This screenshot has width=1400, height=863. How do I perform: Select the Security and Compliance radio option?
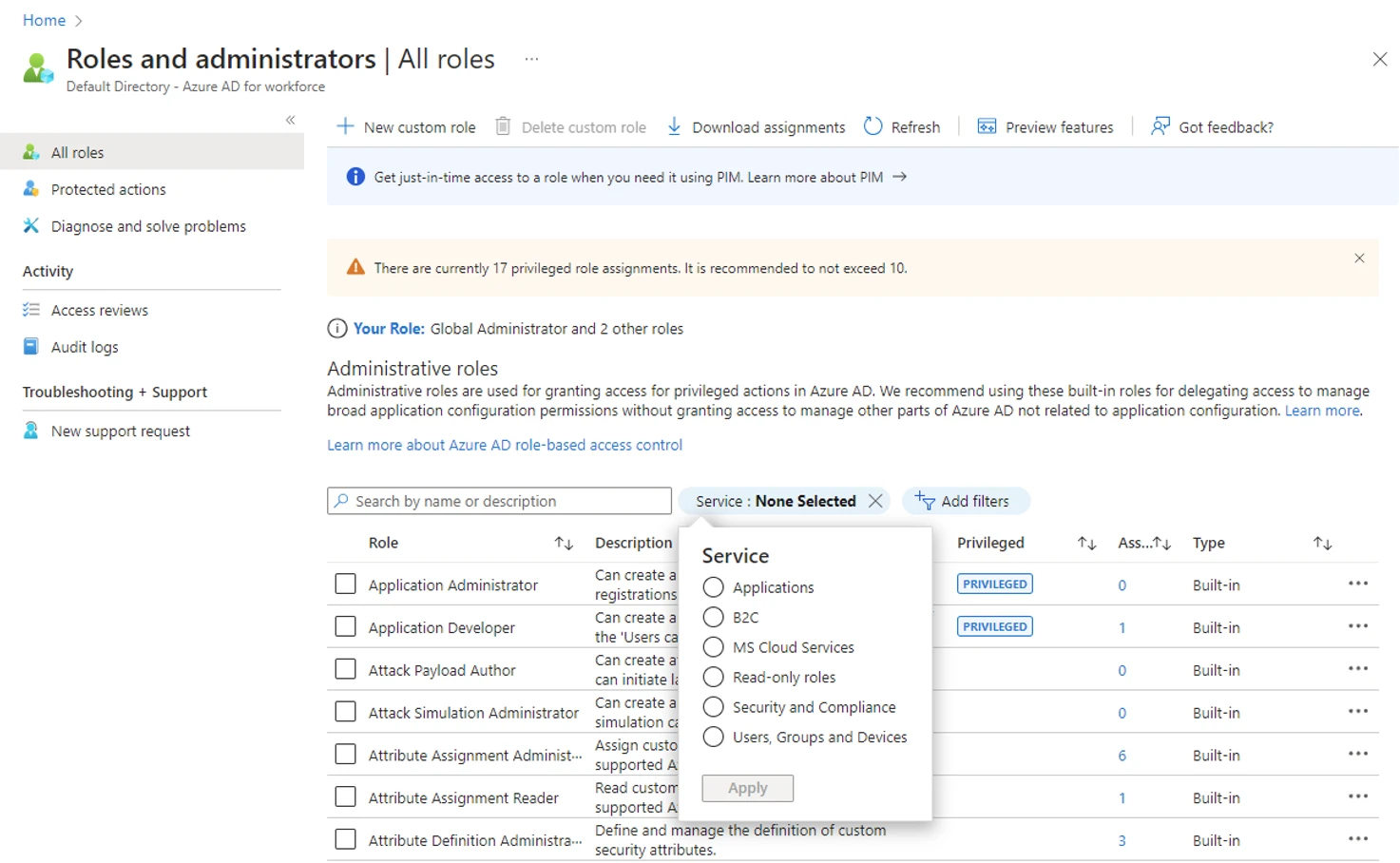pos(714,707)
